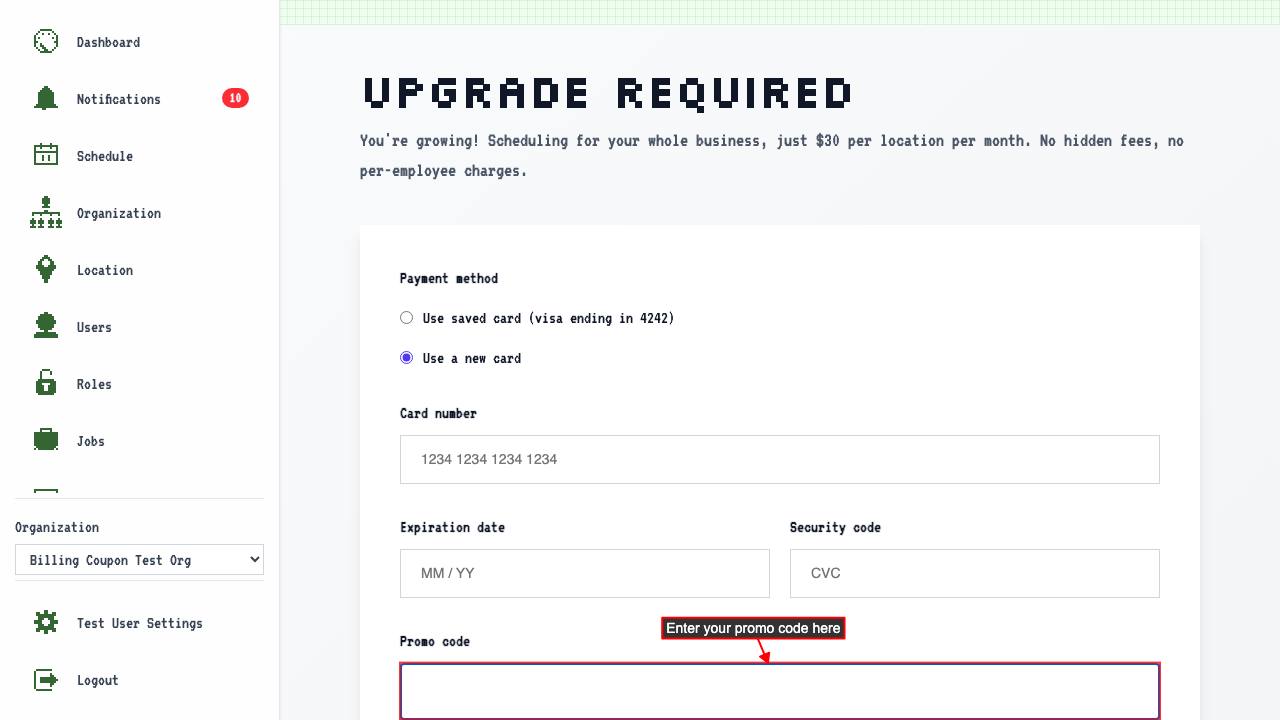Focus the Card number input field
The width and height of the screenshot is (1280, 720).
coord(780,459)
